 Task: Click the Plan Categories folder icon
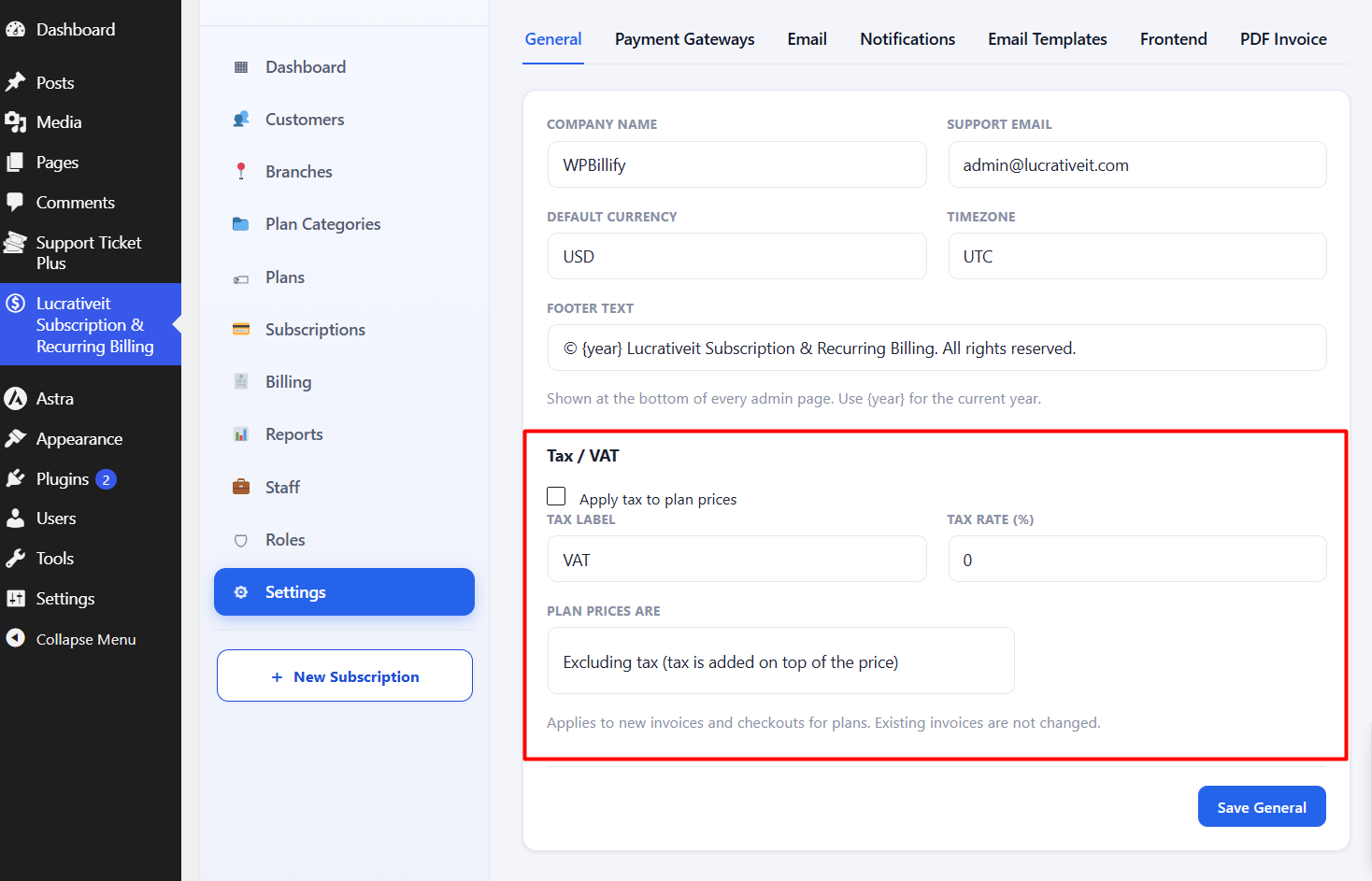click(241, 224)
